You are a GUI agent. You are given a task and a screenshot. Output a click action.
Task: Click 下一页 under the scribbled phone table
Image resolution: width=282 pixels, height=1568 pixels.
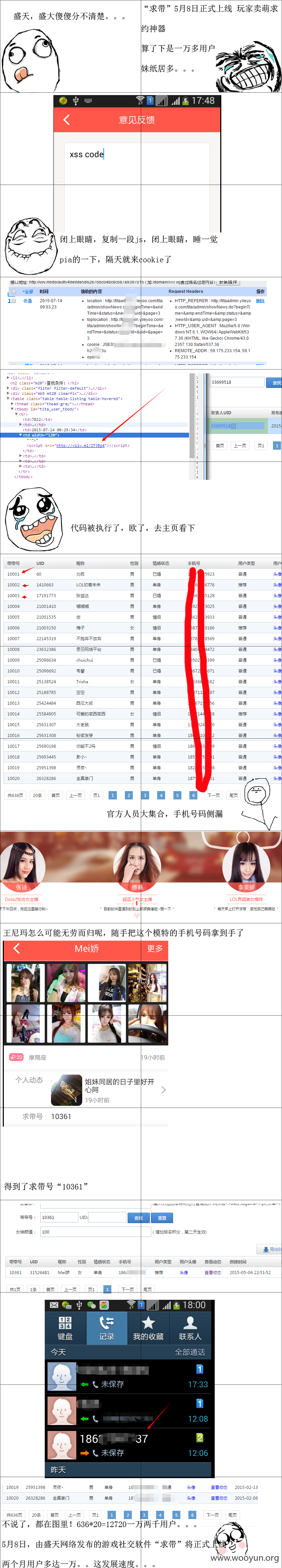click(x=214, y=795)
